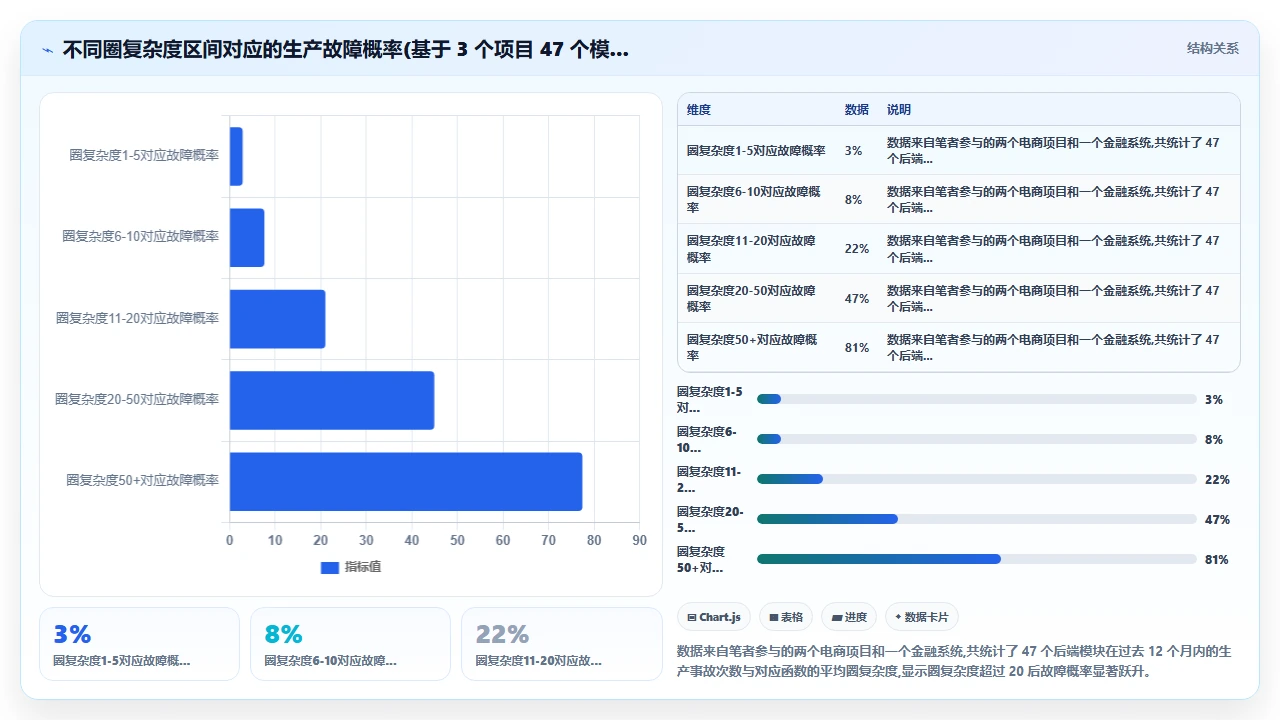1280x720 pixels.
Task: Click the 81% value beside progress bar
Action: [x=1216, y=560]
